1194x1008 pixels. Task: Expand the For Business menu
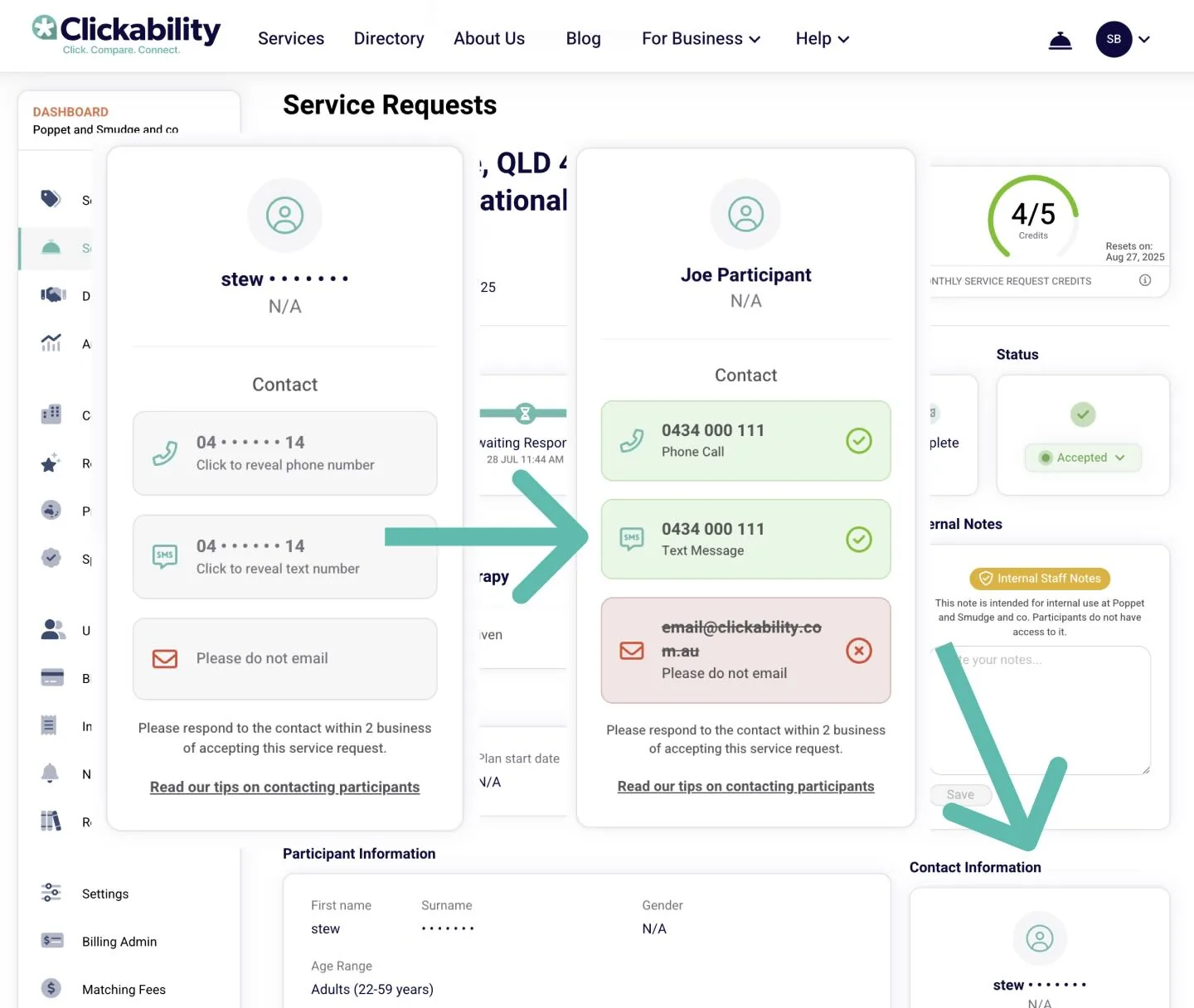(701, 39)
